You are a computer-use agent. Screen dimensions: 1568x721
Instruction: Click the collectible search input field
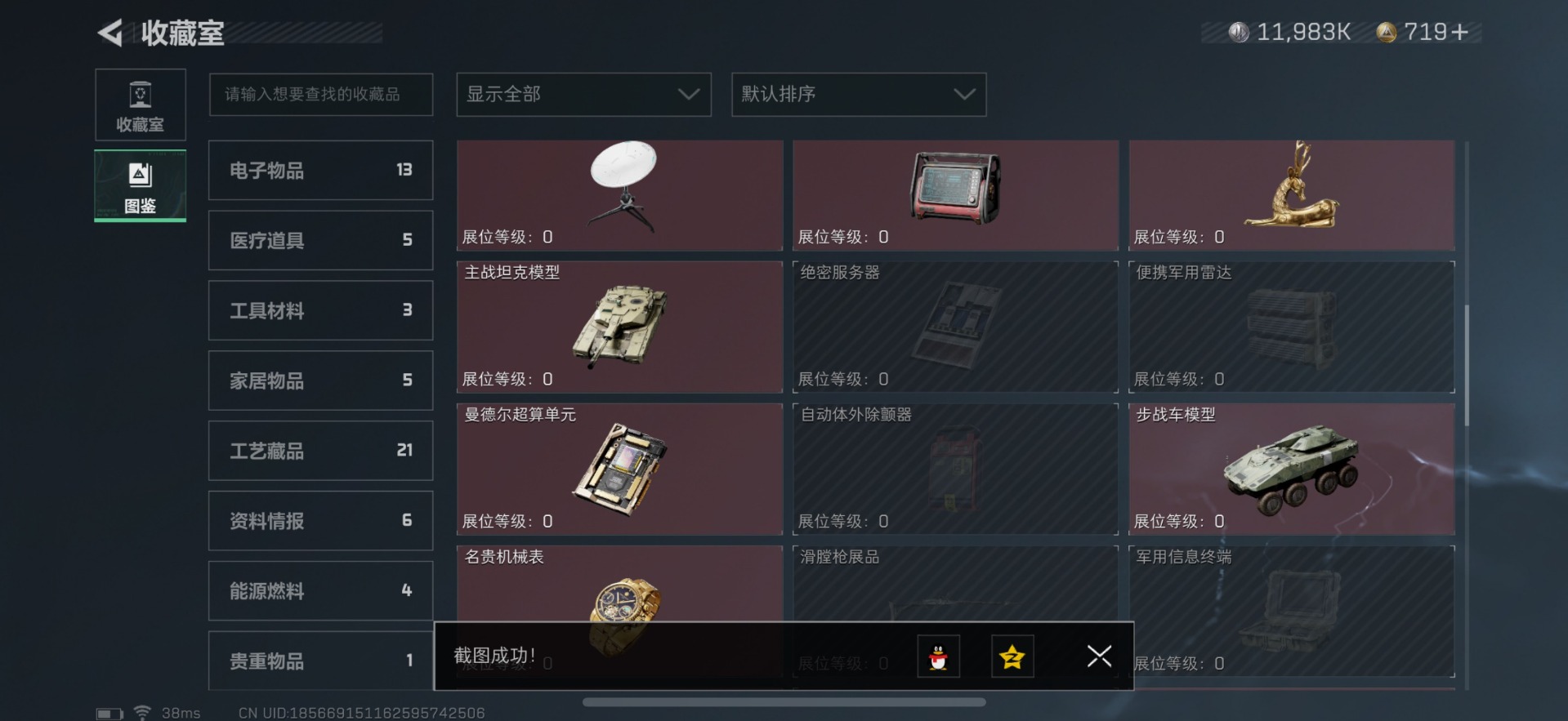321,95
